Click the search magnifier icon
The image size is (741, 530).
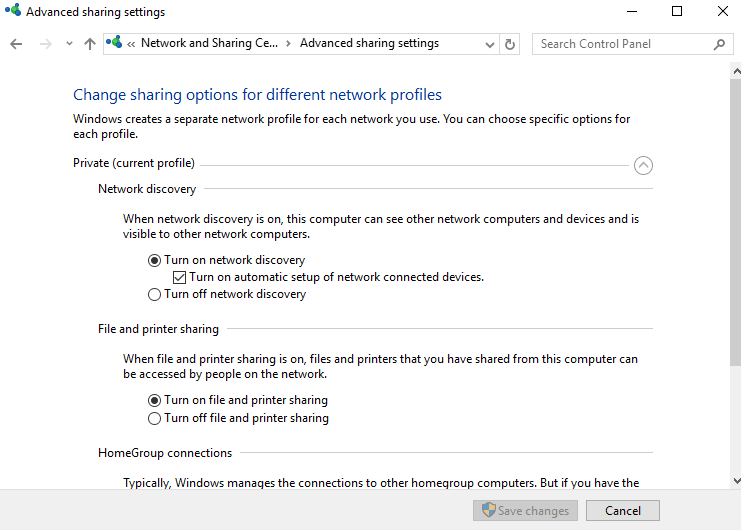719,44
